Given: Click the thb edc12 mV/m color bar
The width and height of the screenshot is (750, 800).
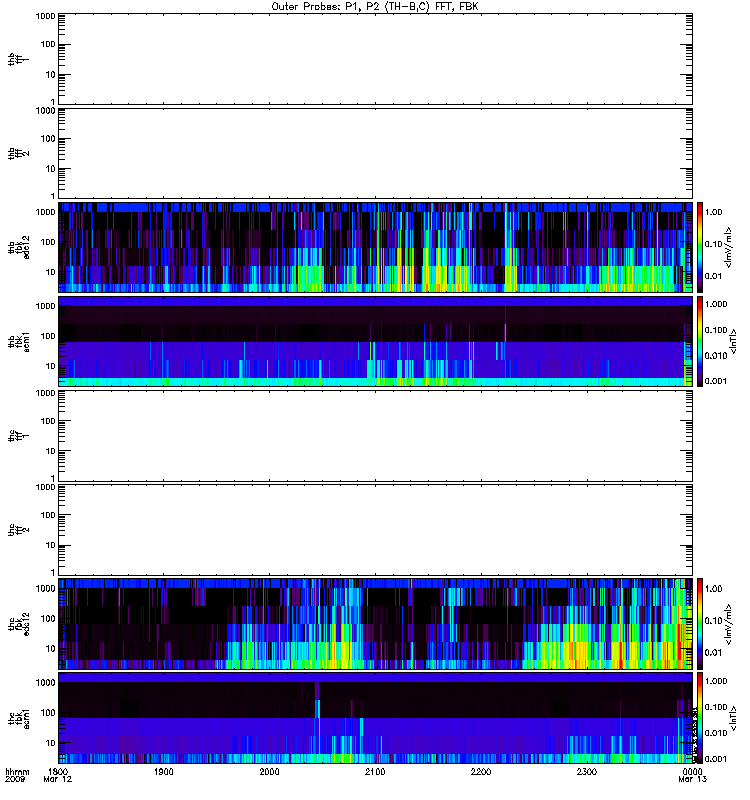Looking at the screenshot, I should (x=699, y=247).
